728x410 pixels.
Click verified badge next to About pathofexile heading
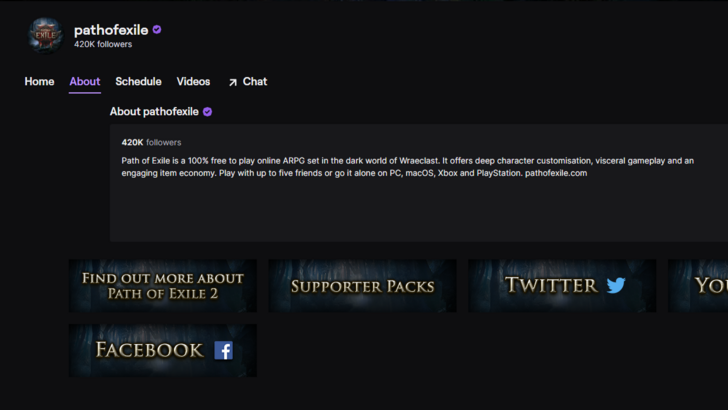point(208,112)
